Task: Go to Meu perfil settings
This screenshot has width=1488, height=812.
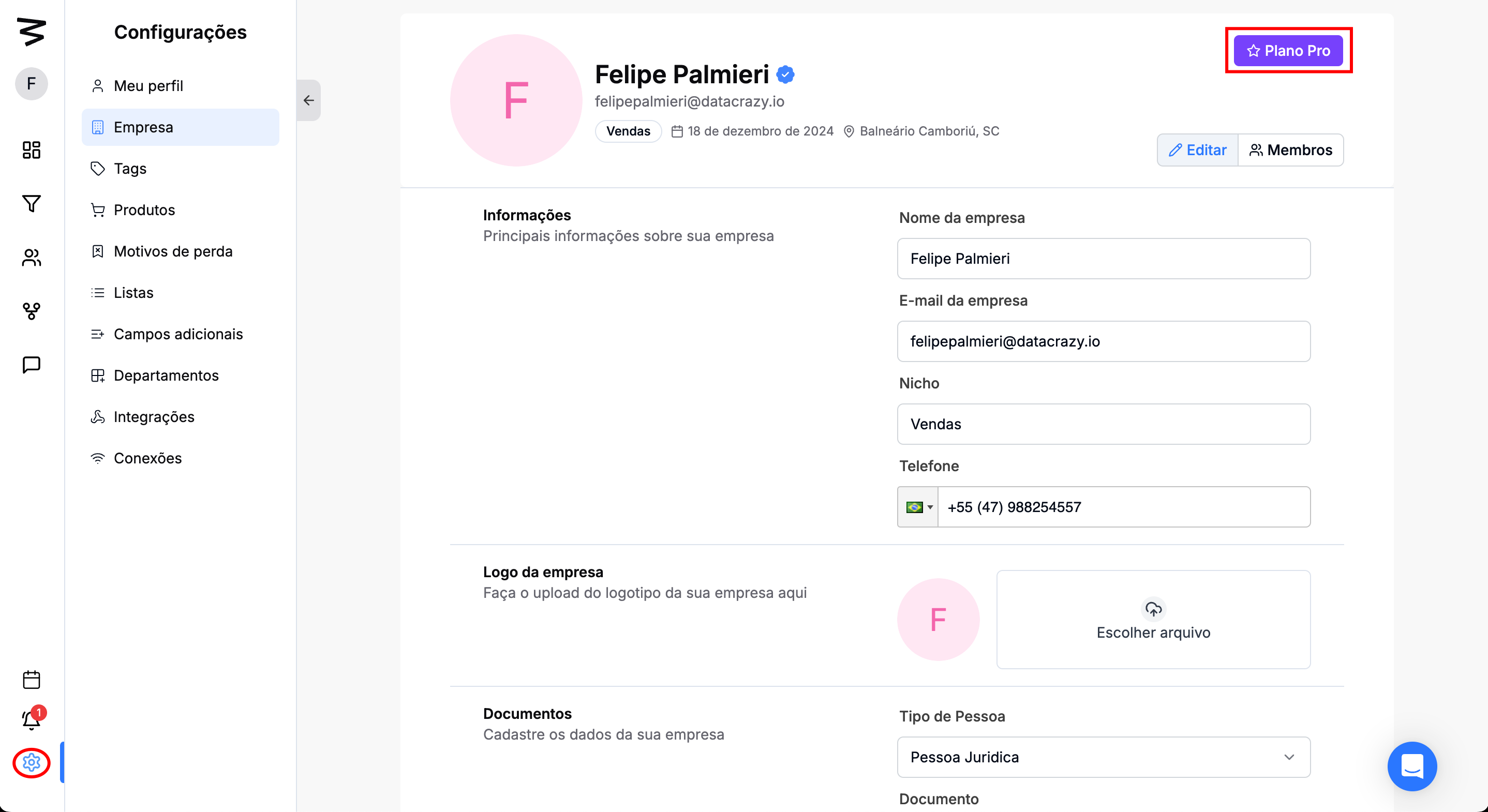Action: (x=148, y=86)
